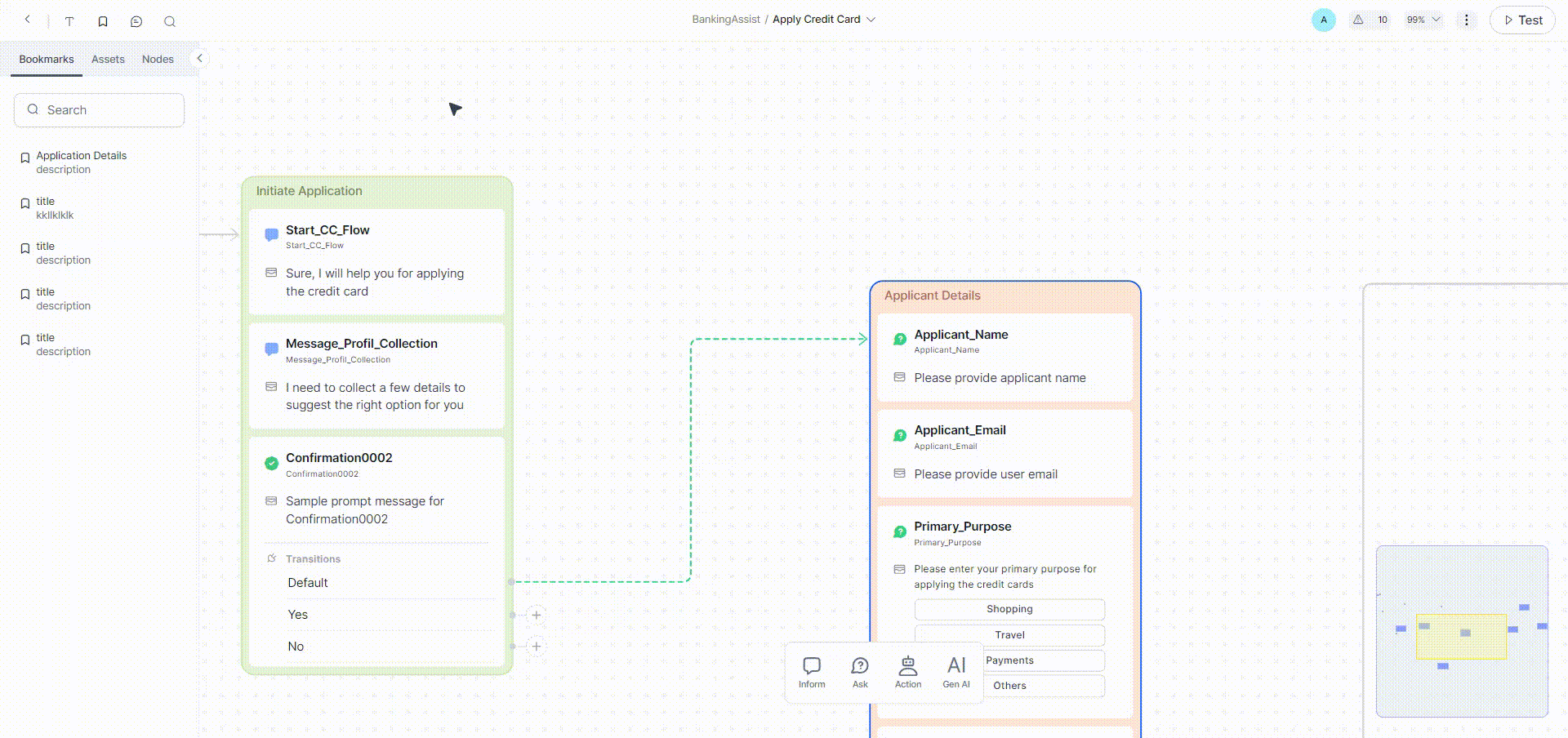Open the three-dot more options menu
Viewport: 1568px width, 738px height.
tap(1466, 20)
